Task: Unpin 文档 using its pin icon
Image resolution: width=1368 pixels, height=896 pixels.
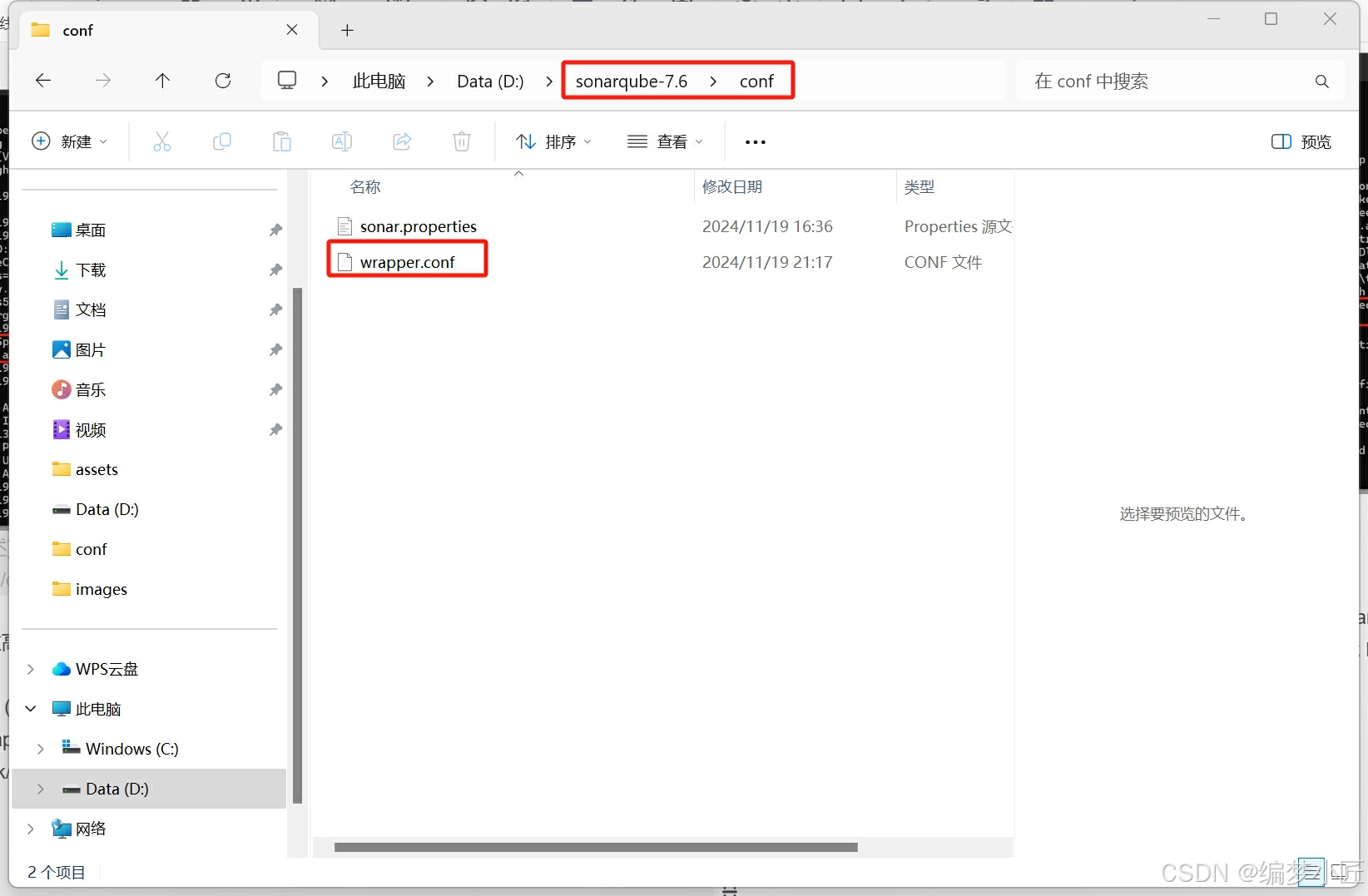Action: click(275, 309)
